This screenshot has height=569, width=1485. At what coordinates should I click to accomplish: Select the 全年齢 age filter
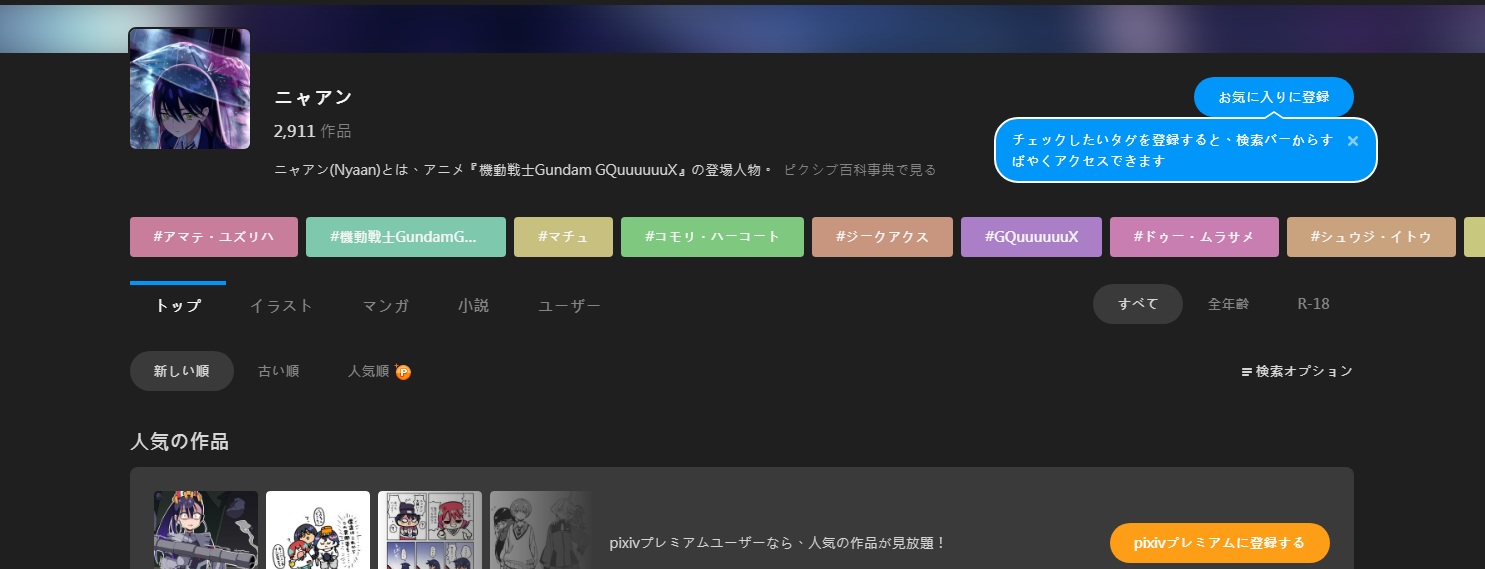tap(1228, 304)
